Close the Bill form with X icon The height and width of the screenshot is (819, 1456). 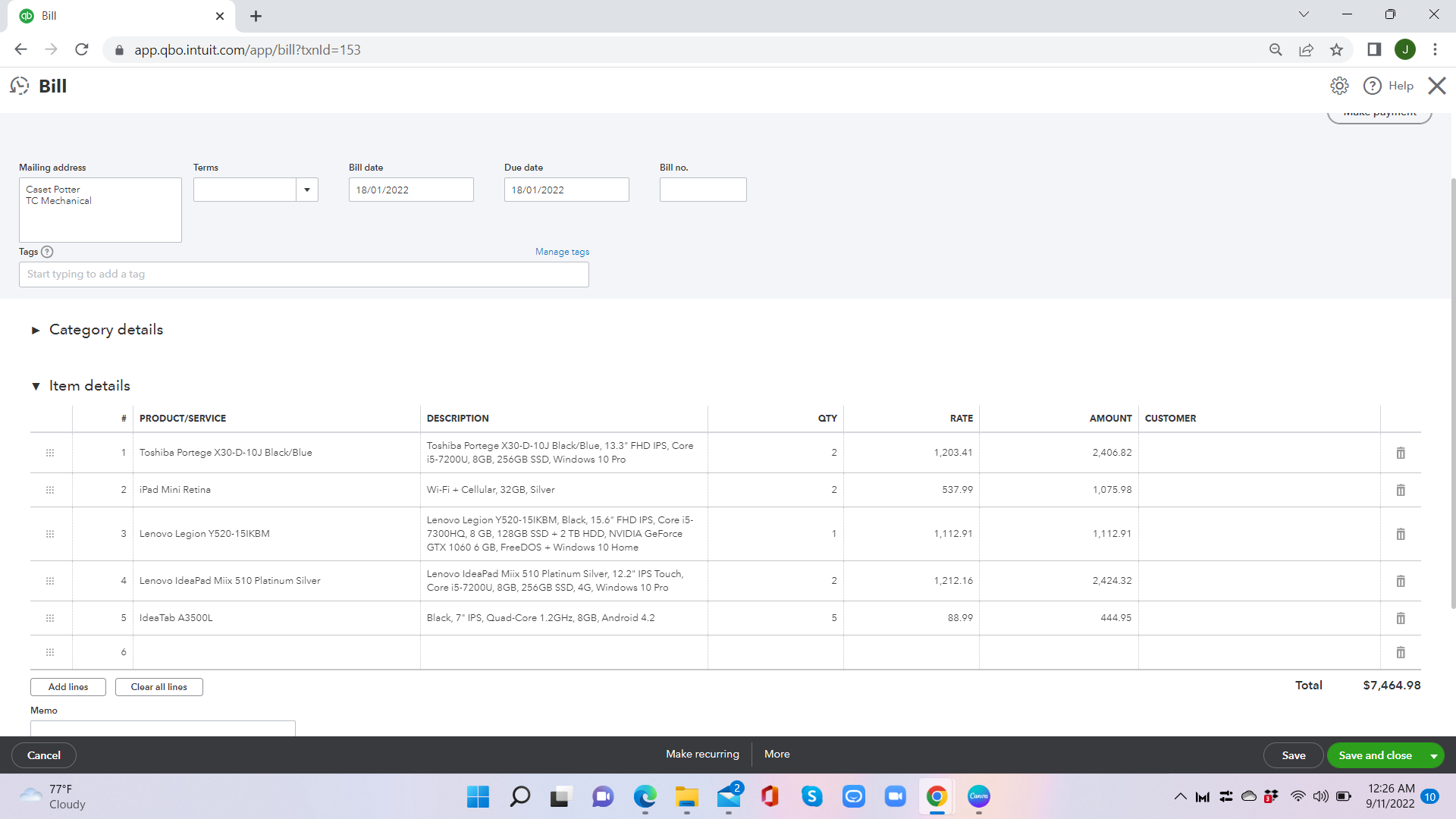(x=1436, y=86)
